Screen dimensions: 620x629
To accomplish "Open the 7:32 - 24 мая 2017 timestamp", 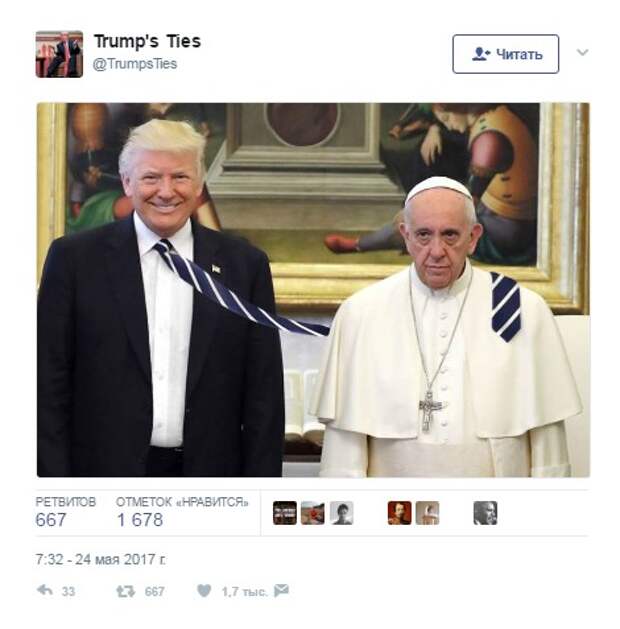I will pos(101,559).
